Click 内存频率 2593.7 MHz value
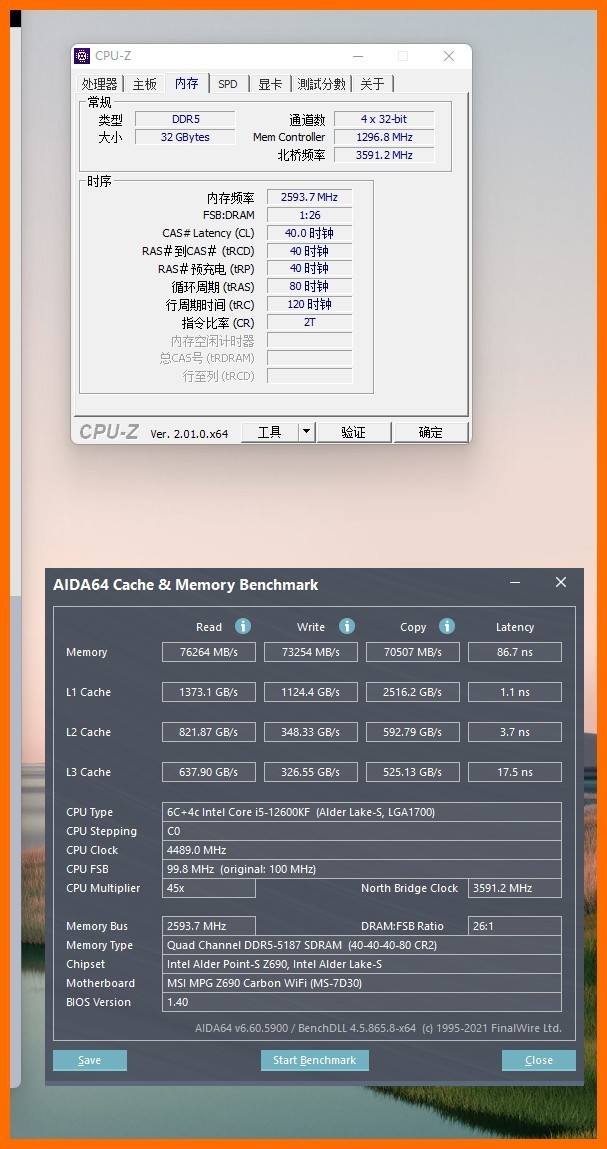This screenshot has height=1149, width=607. click(309, 197)
